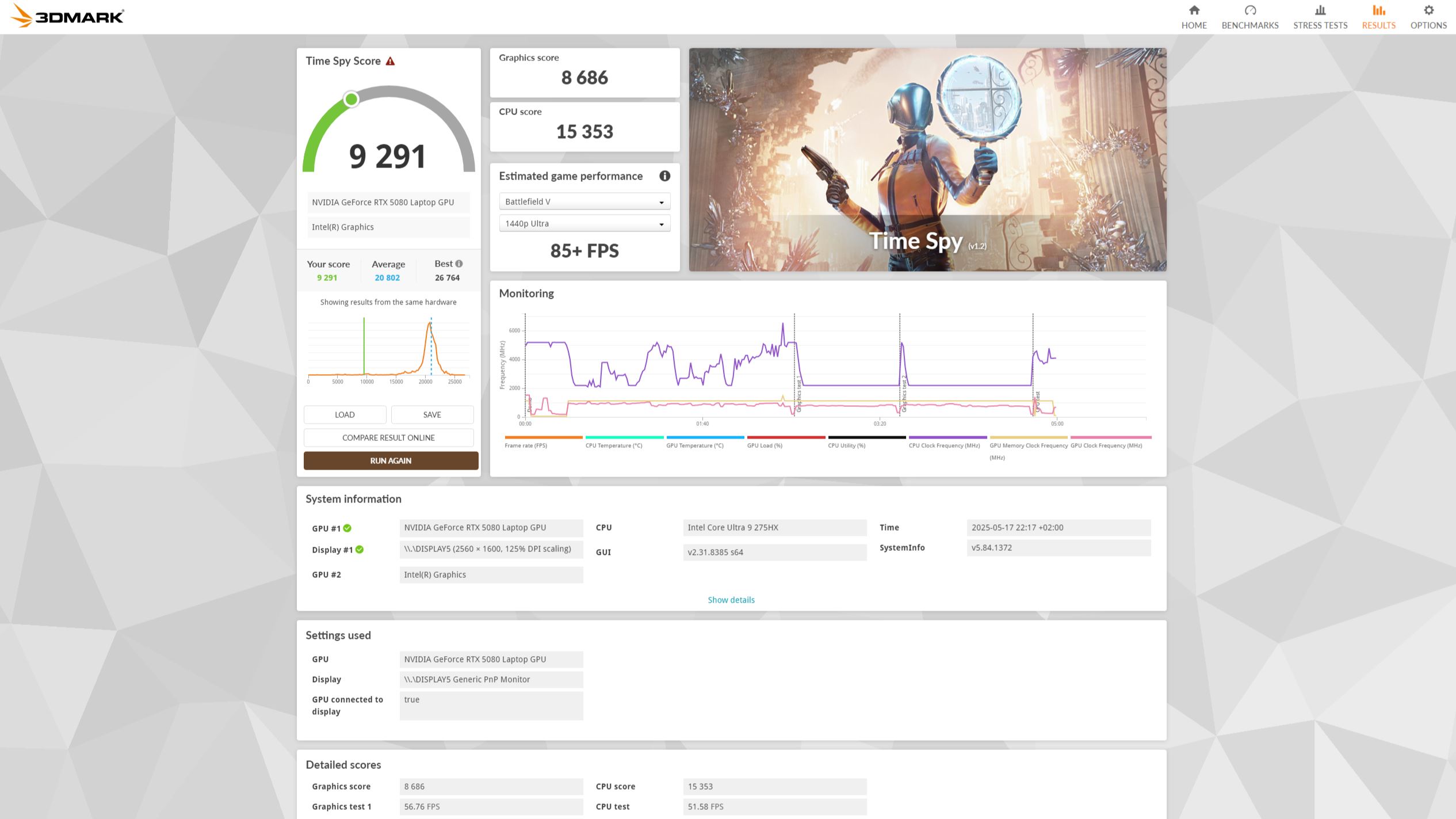
Task: Click the Intel Core Ultra 9 275HX CPU field
Action: 775,528
